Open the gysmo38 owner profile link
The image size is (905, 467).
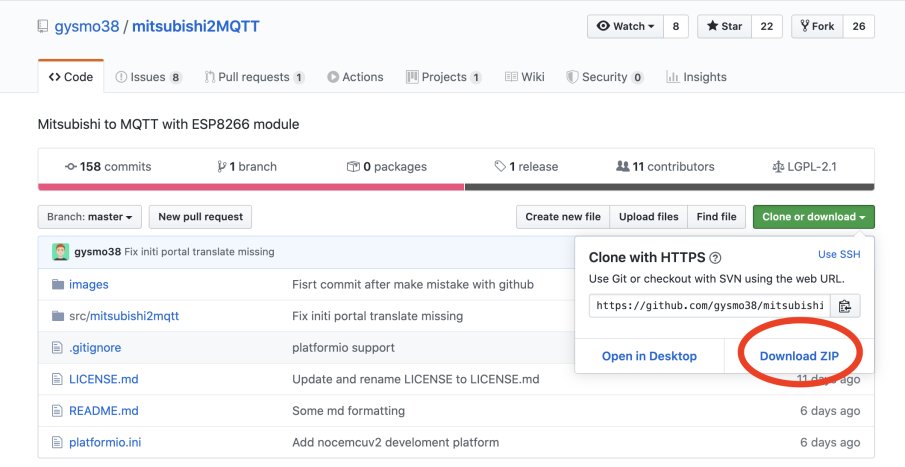[87, 27]
